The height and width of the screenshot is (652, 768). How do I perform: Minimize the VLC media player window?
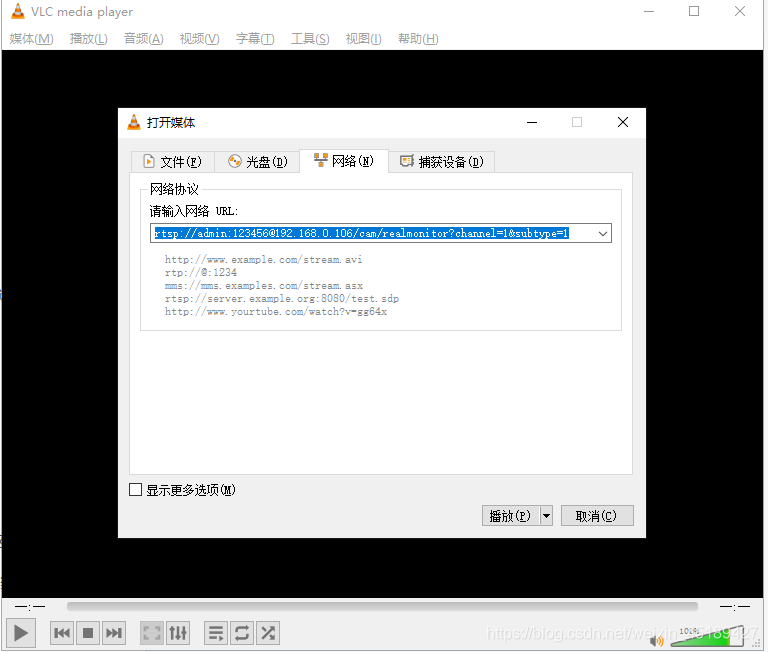[649, 11]
